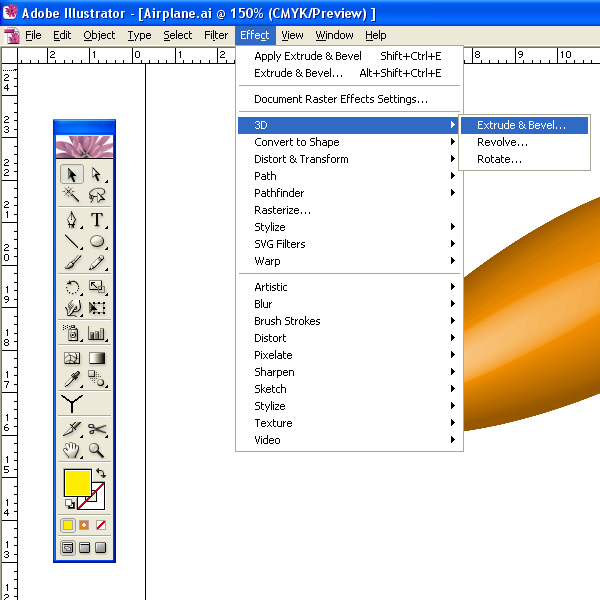
Task: Choose Revolve... in 3D submenu
Action: pyautogui.click(x=524, y=142)
